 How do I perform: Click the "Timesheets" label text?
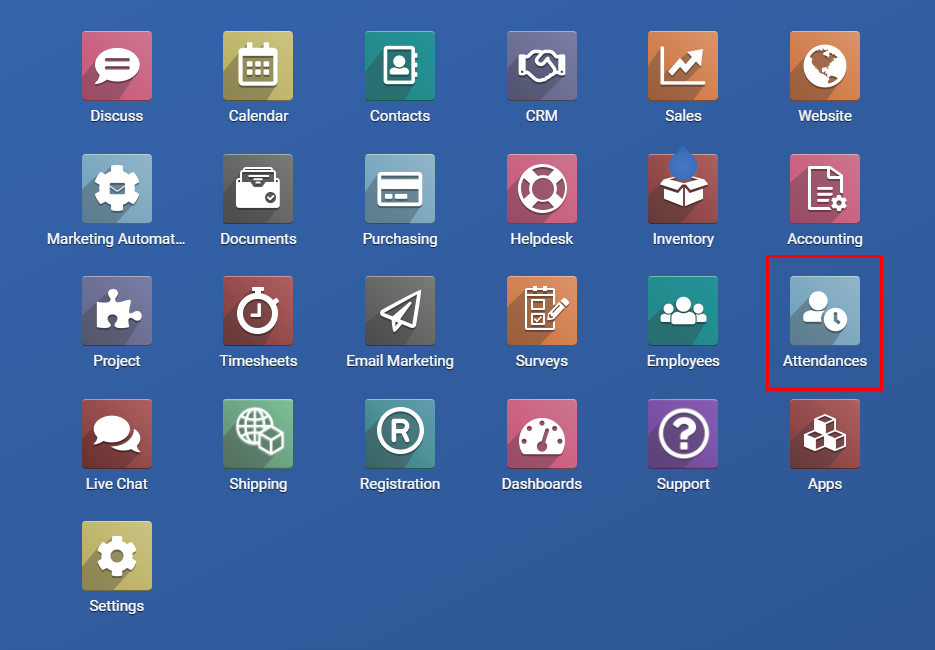coord(258,361)
